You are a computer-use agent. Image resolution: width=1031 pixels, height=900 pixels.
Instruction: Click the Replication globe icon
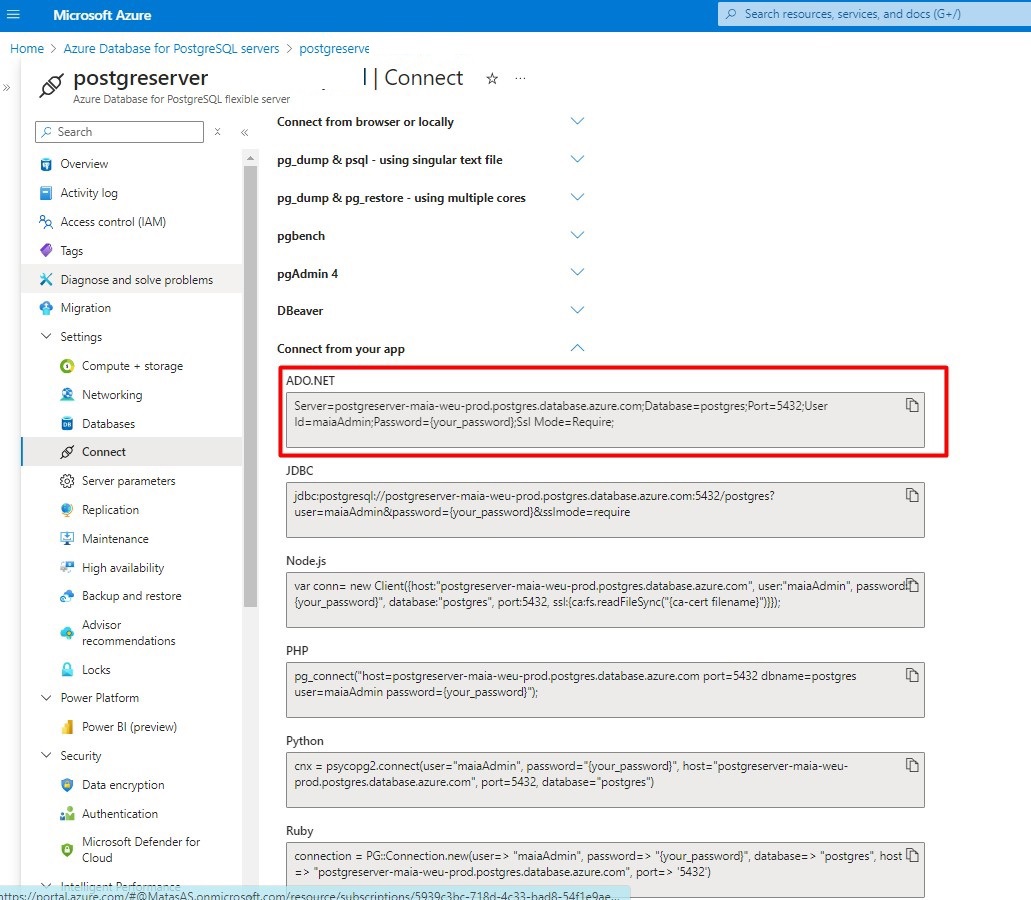pos(67,509)
